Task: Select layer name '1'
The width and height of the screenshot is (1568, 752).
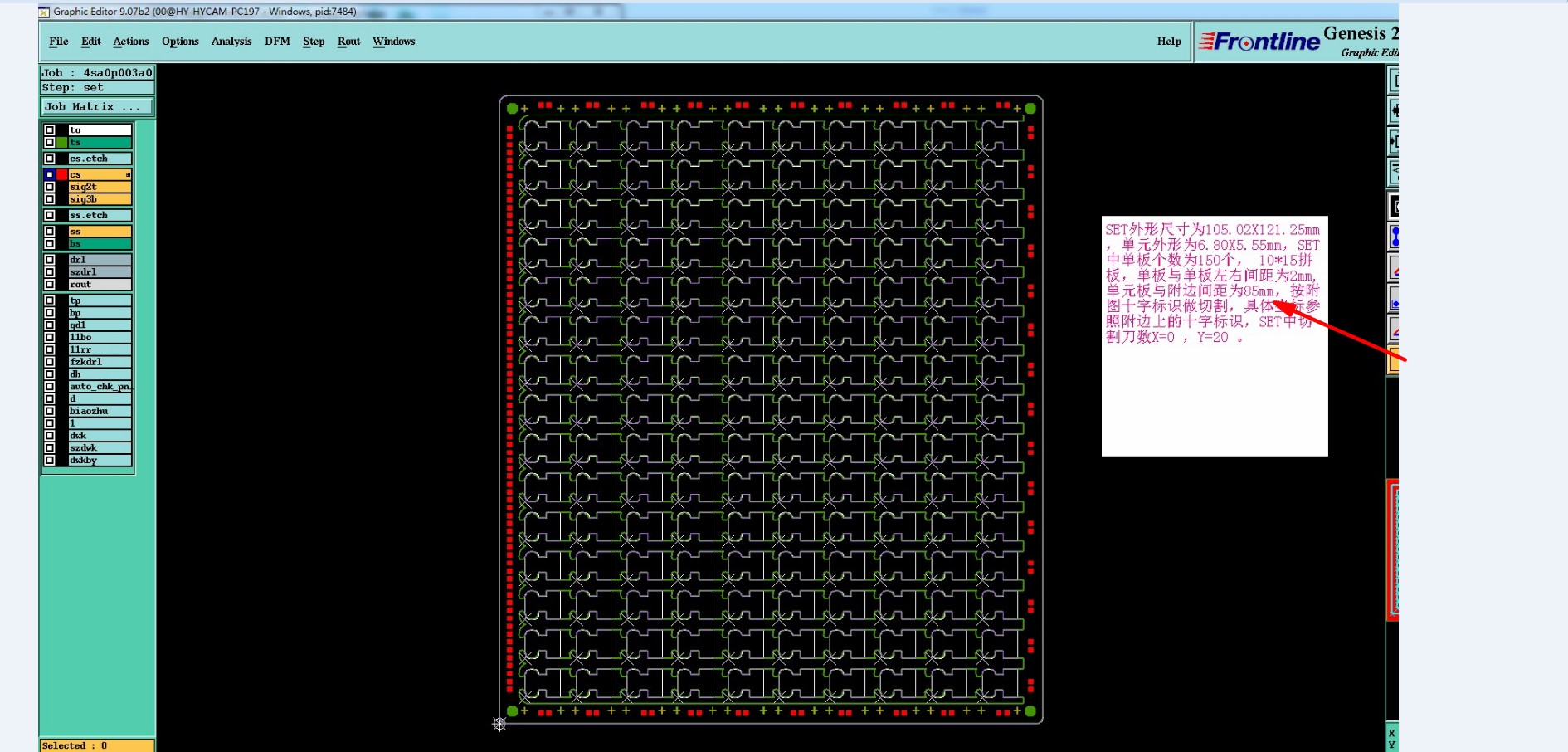Action: click(100, 423)
